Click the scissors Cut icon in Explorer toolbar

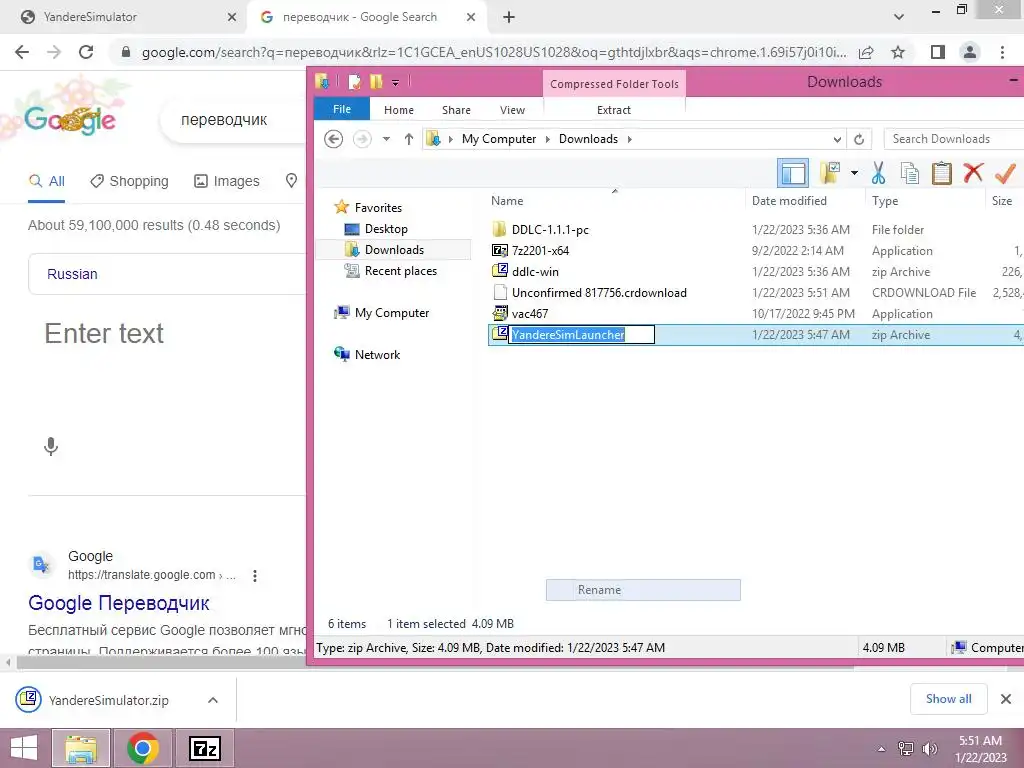pyautogui.click(x=878, y=173)
